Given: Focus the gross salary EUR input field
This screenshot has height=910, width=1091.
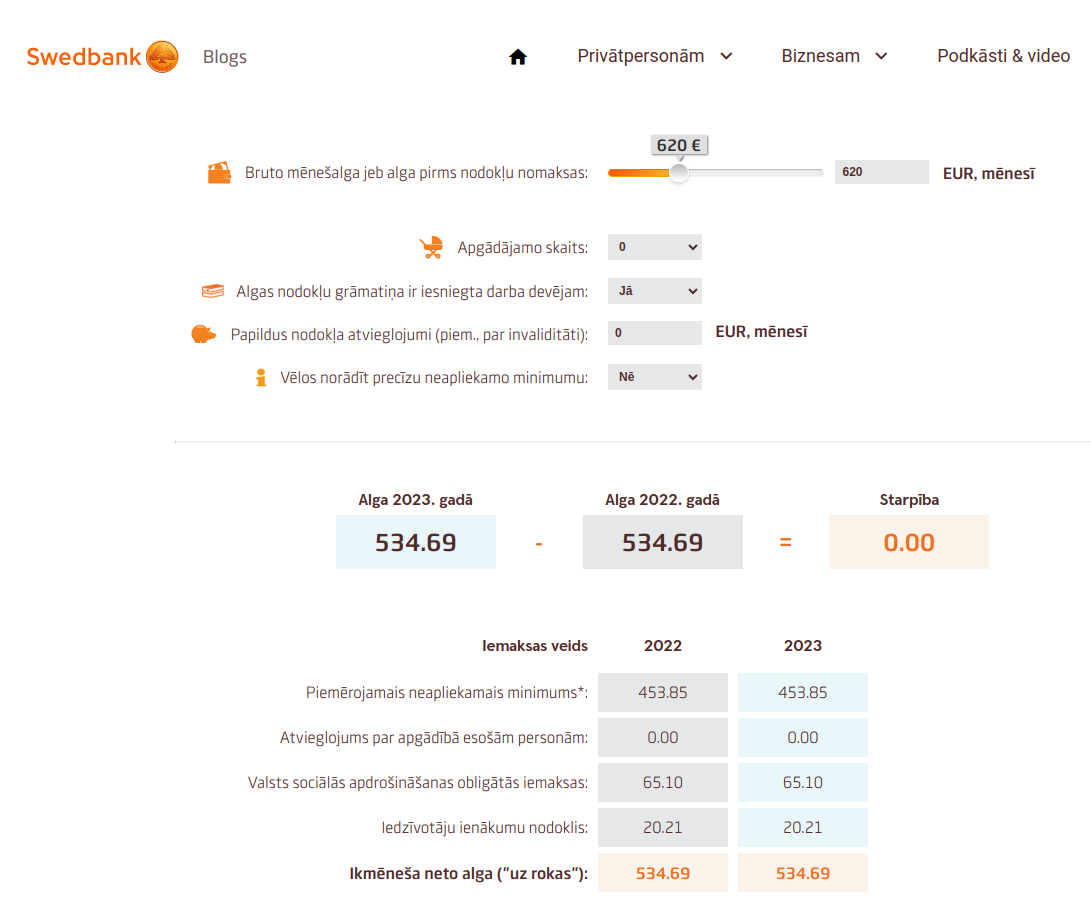Looking at the screenshot, I should [881, 172].
